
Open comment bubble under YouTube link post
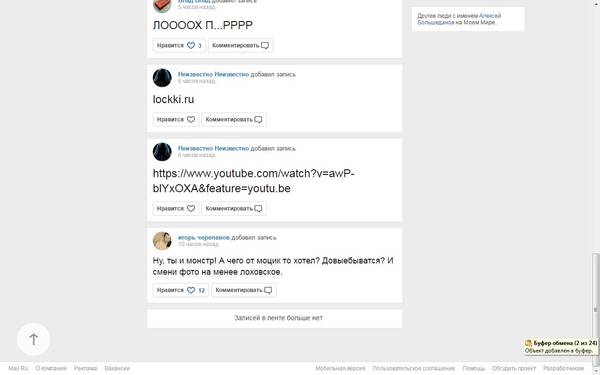258,209
